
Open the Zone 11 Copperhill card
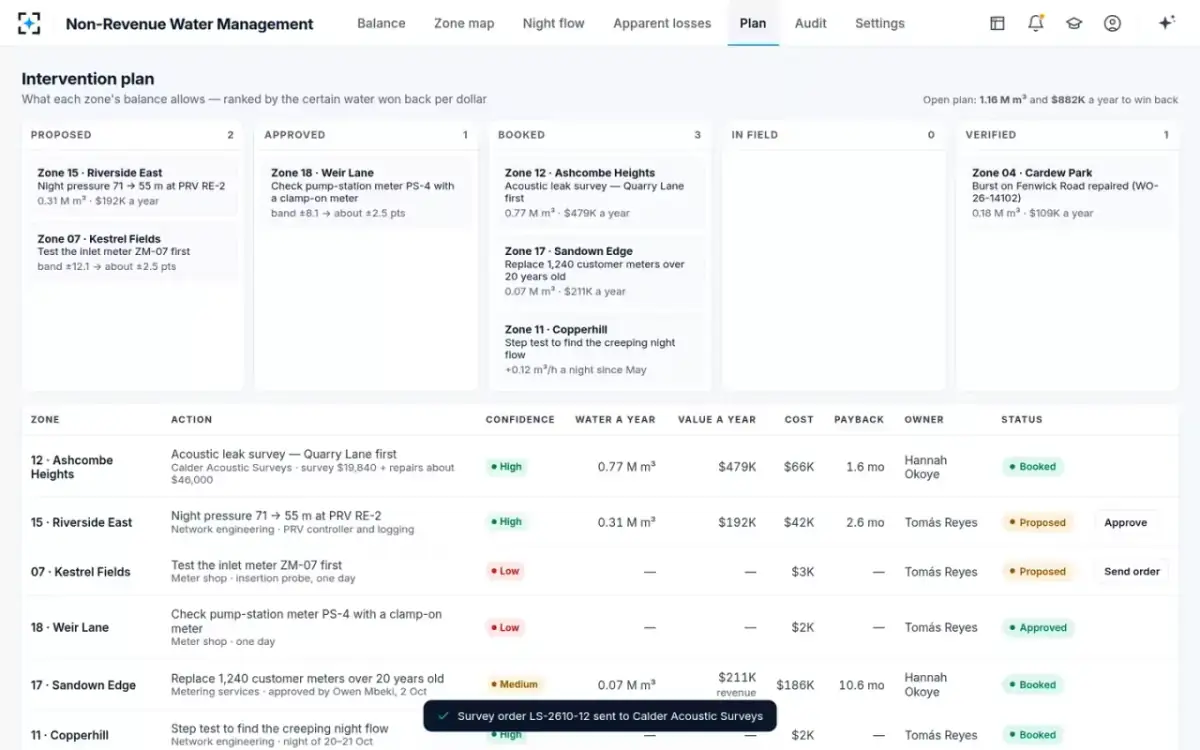(601, 349)
